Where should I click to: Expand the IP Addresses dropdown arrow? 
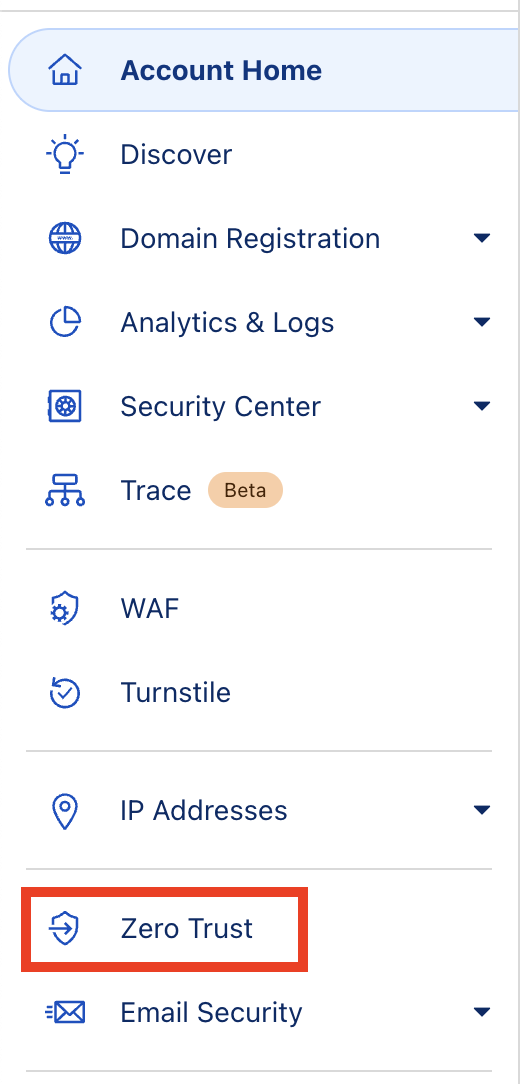click(482, 810)
